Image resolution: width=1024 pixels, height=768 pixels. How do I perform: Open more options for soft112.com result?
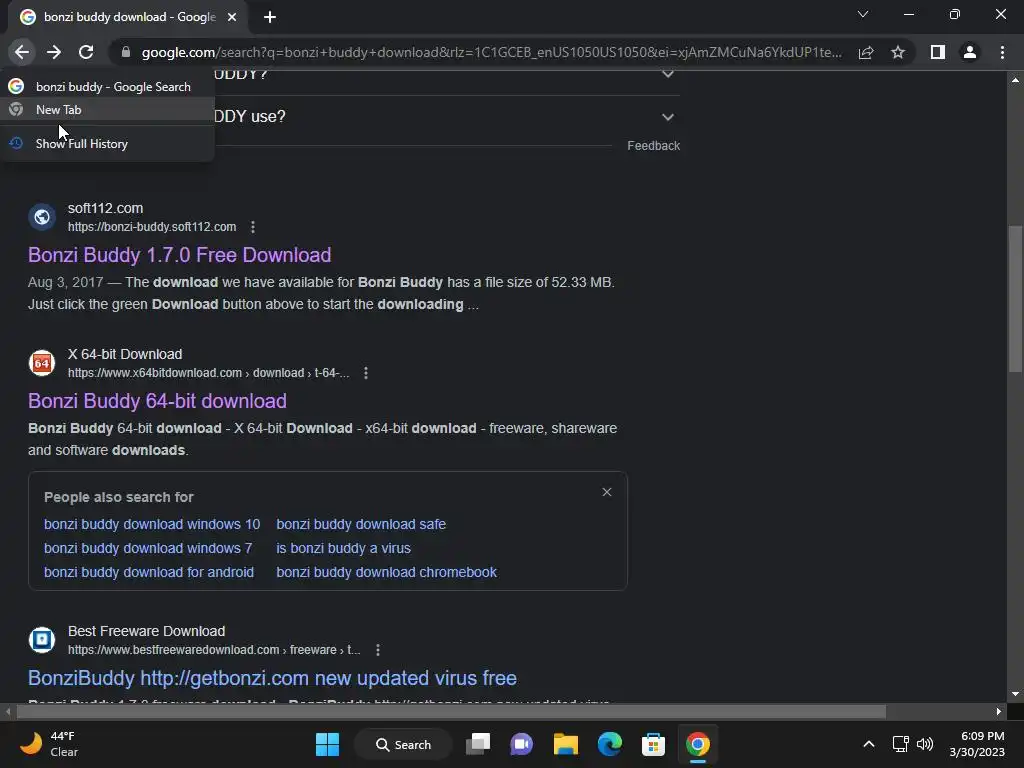(253, 227)
